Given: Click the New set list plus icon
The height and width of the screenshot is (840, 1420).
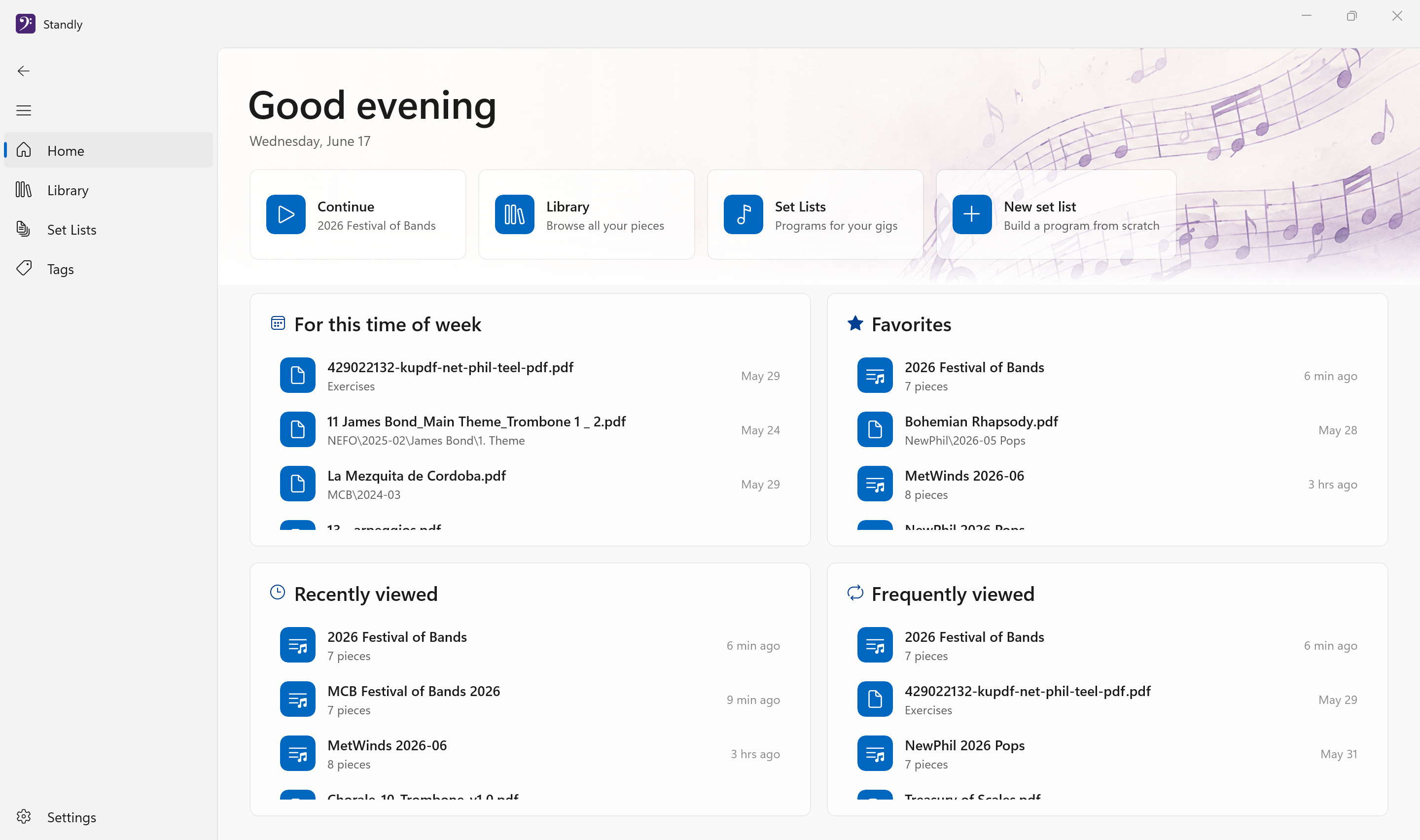Looking at the screenshot, I should point(972,214).
